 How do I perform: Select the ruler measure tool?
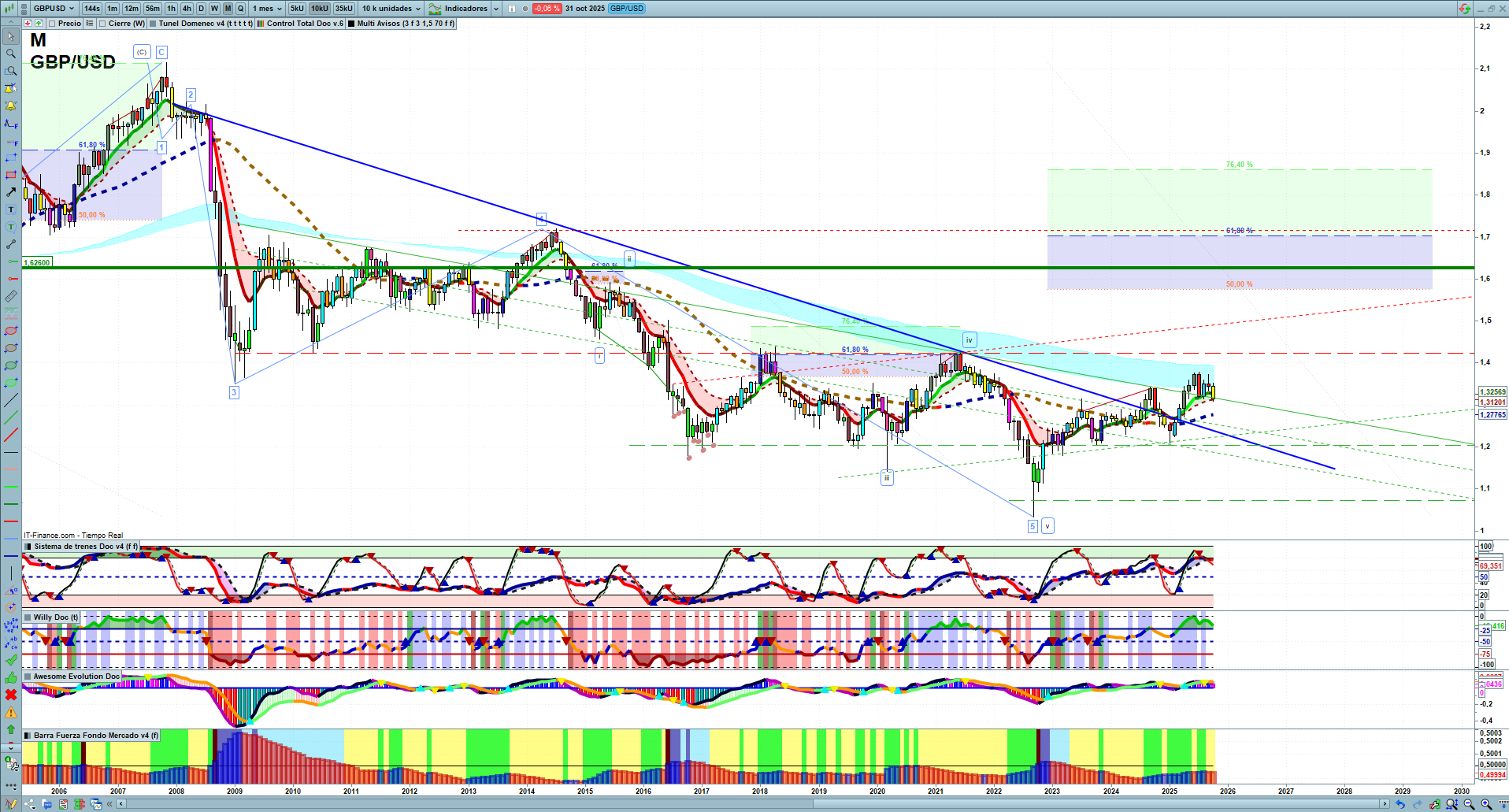point(11,296)
